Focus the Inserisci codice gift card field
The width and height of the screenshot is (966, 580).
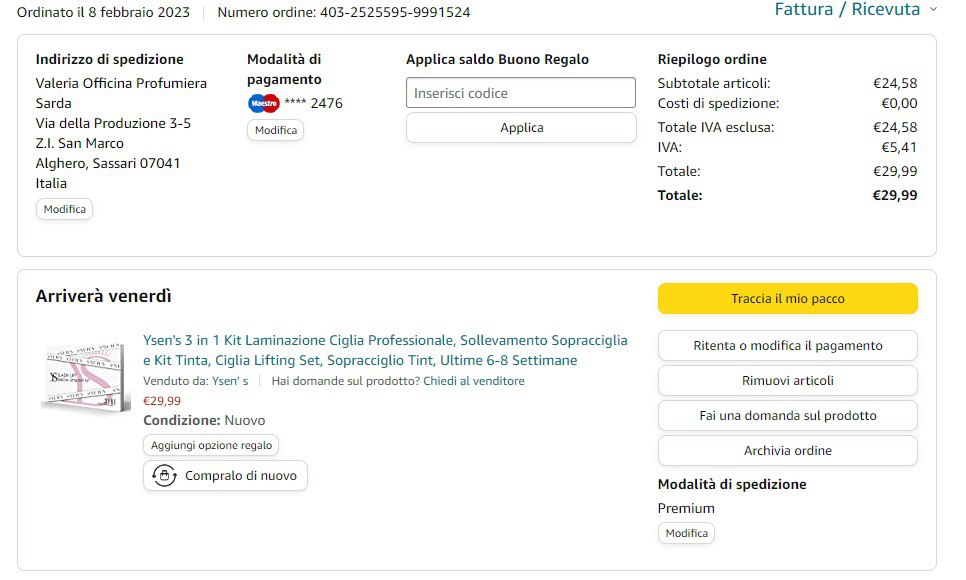(520, 93)
